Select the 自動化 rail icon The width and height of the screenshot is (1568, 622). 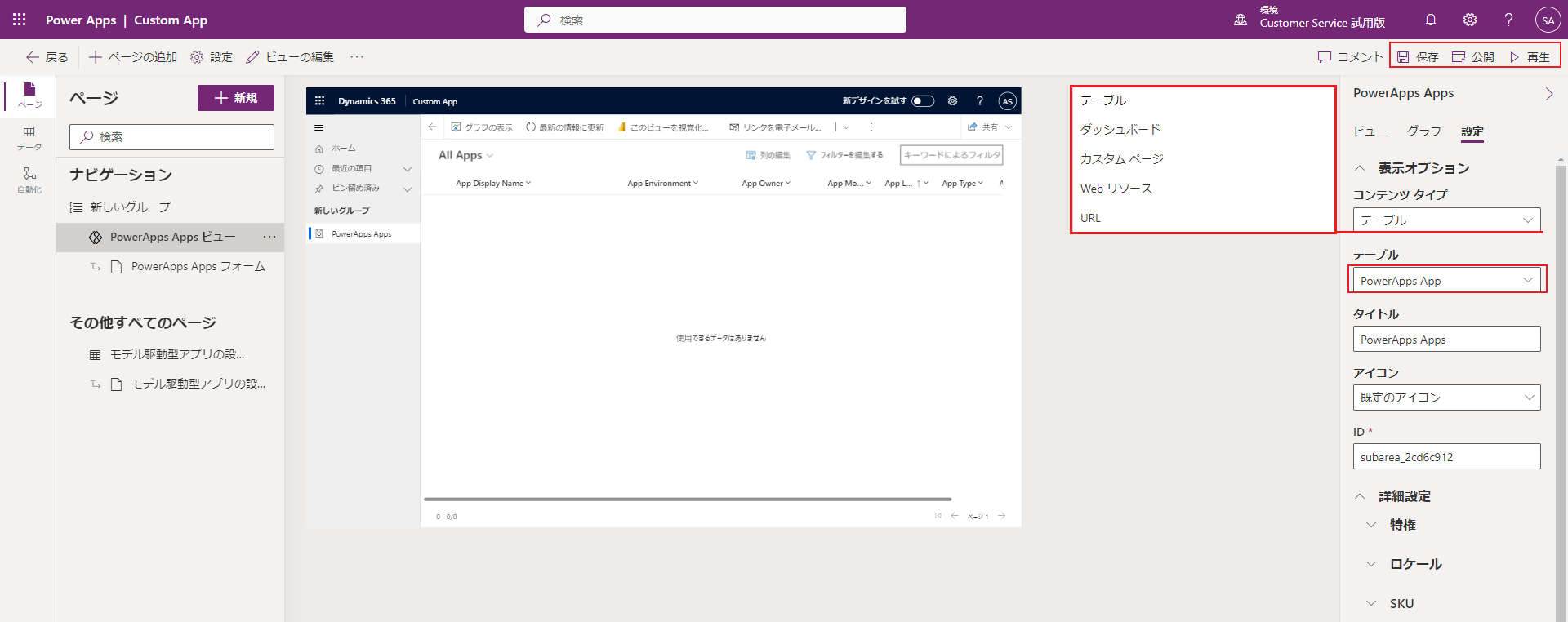coord(29,180)
